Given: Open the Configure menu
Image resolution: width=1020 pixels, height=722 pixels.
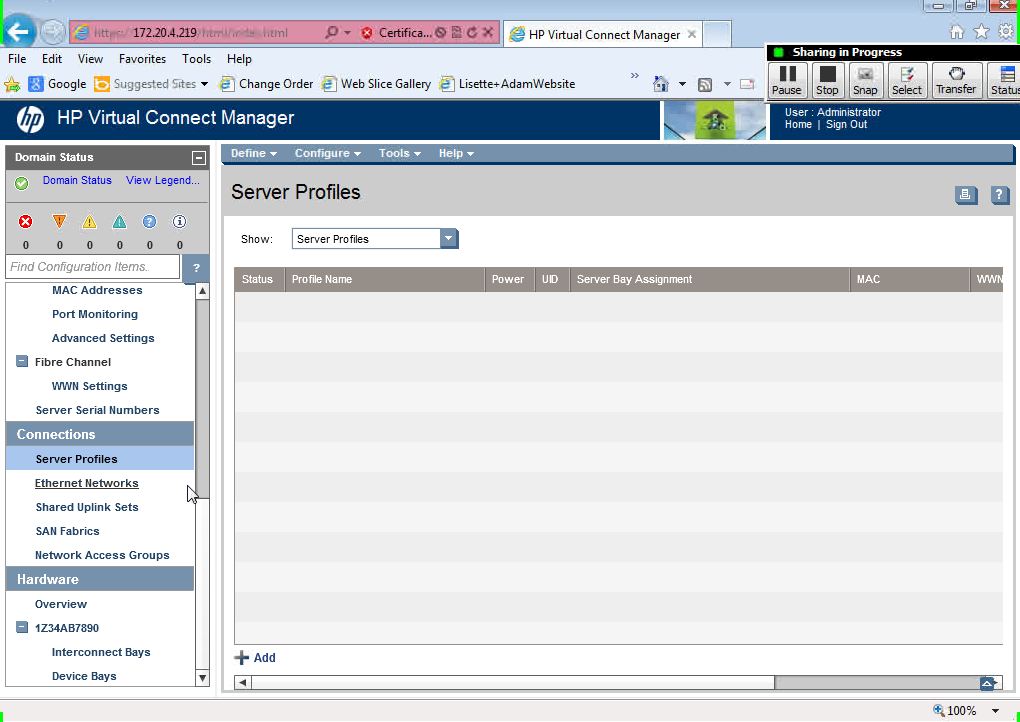Looking at the screenshot, I should tap(327, 154).
